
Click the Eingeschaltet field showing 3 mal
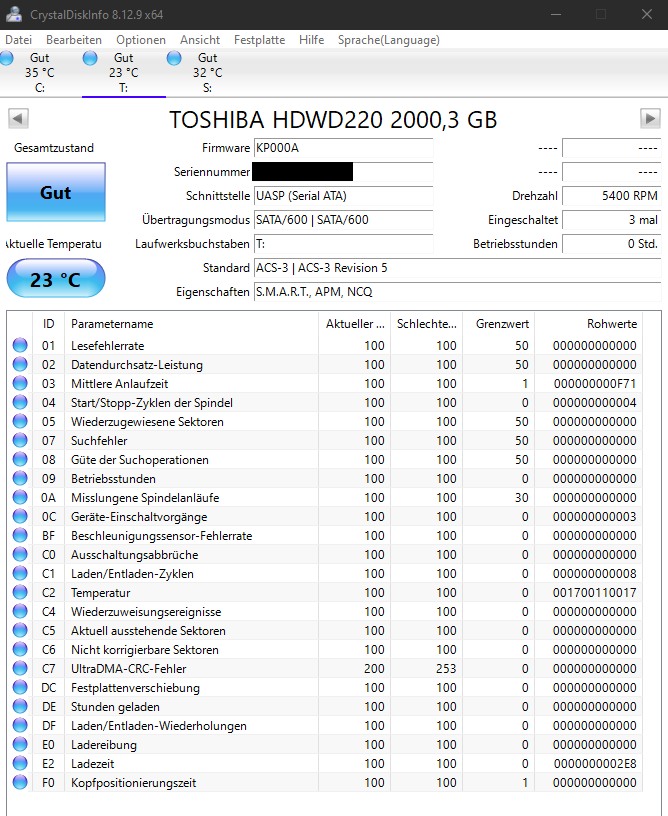coord(611,220)
